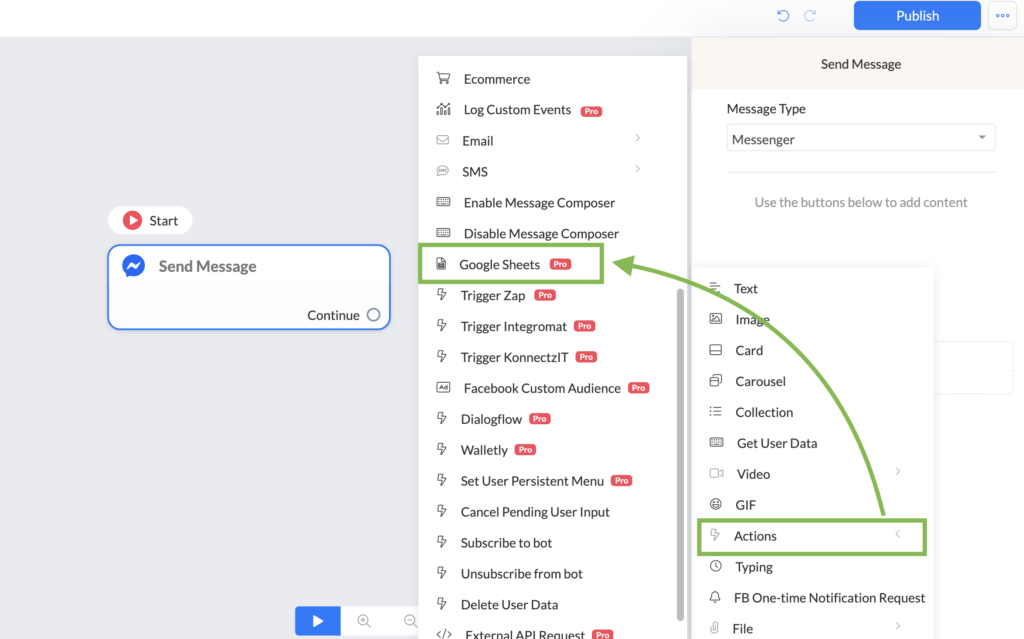Open the three-dots more options menu
Screen dimensions: 1024x639
click(x=1002, y=16)
